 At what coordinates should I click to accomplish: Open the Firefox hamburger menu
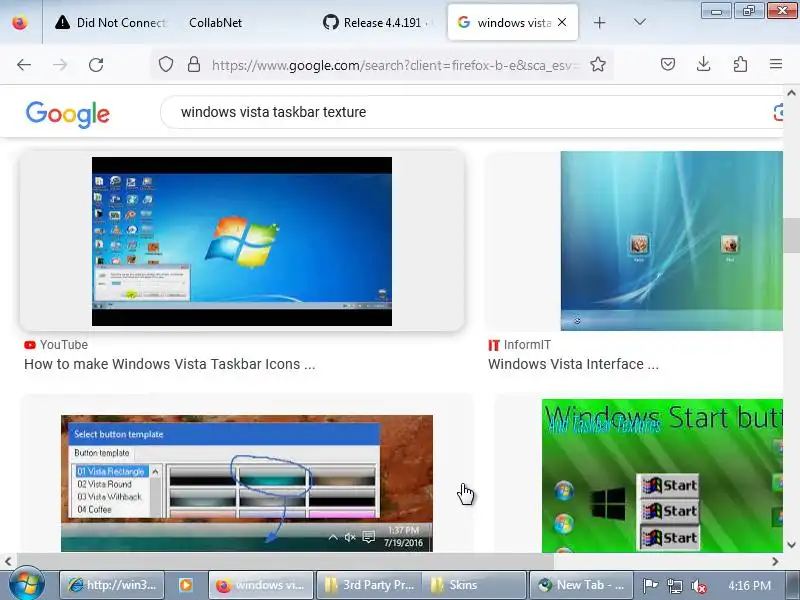coord(776,64)
